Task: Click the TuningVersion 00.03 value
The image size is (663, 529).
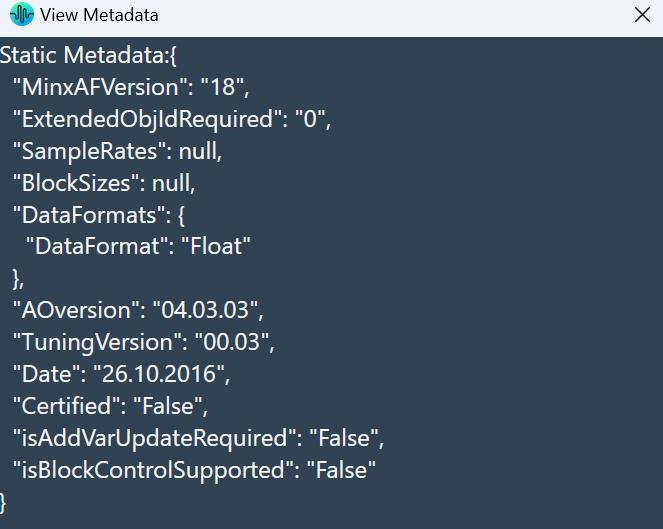Action: [x=234, y=342]
